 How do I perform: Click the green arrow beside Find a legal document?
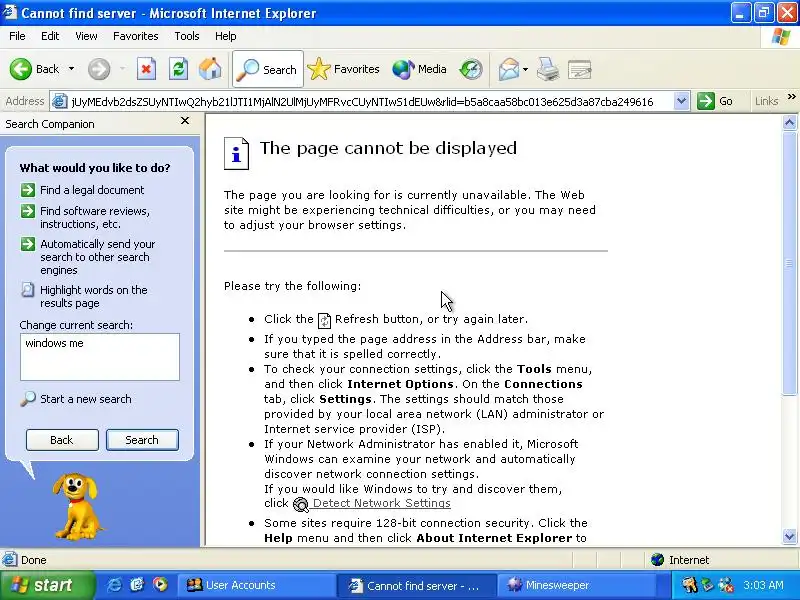(28, 190)
